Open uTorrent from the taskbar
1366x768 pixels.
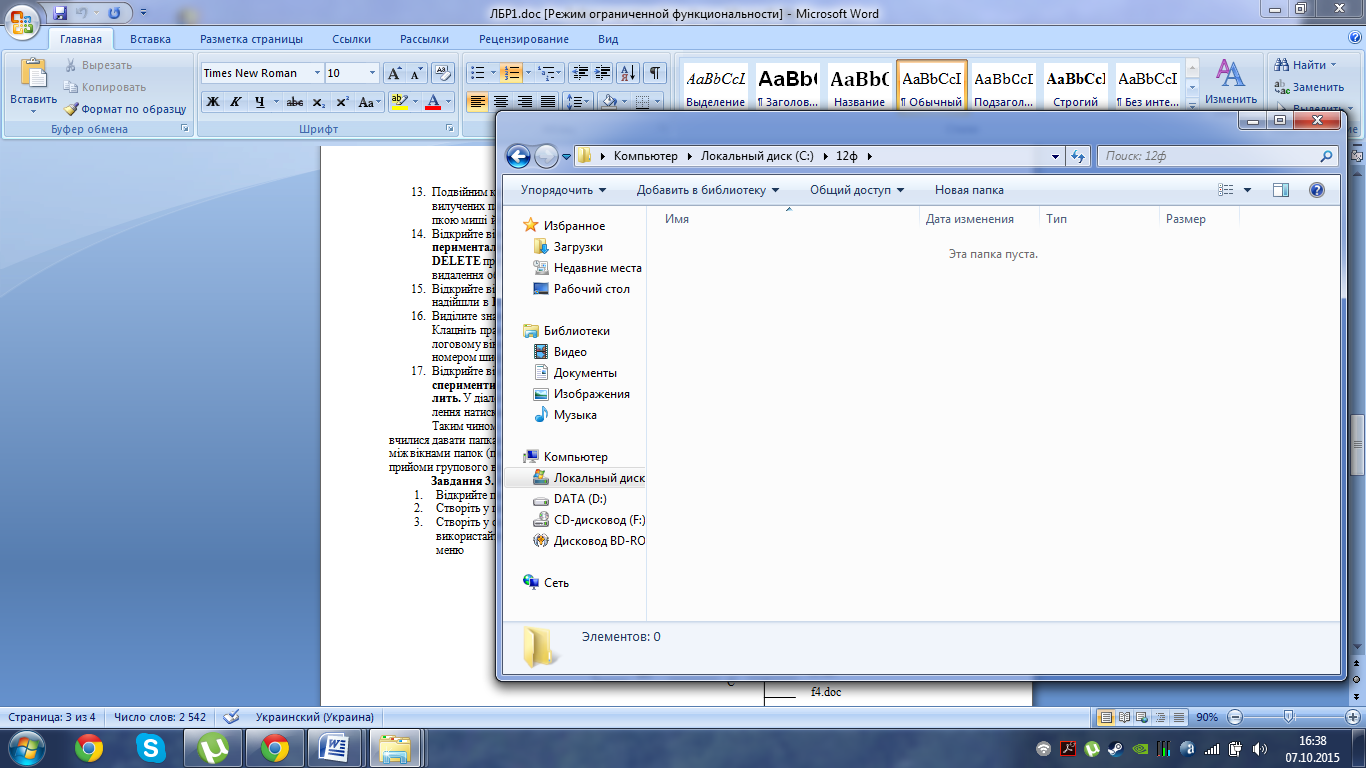(x=213, y=747)
